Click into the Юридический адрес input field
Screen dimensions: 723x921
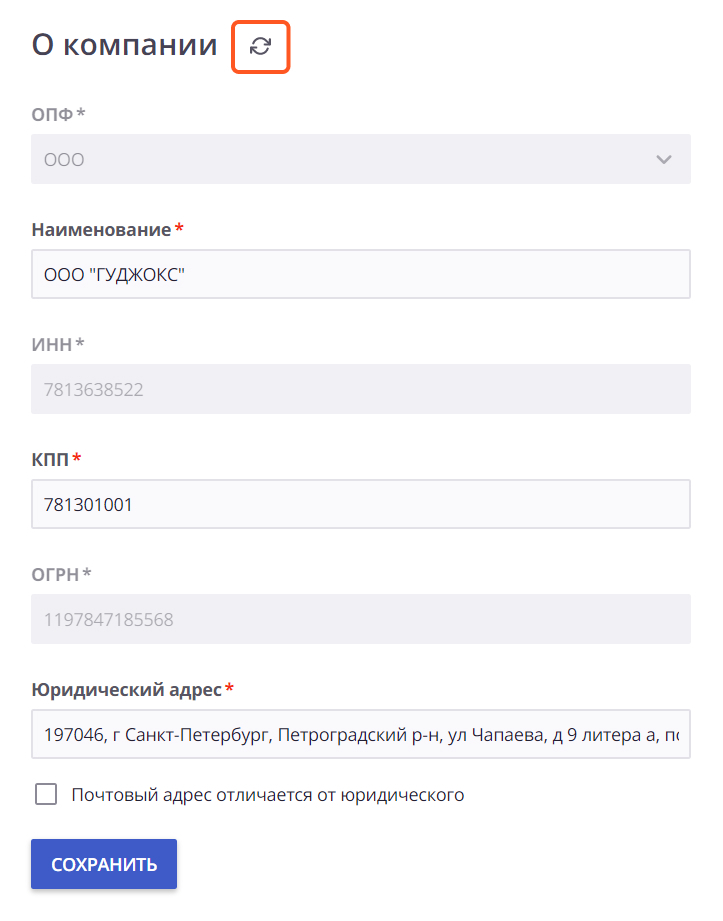coord(361,734)
